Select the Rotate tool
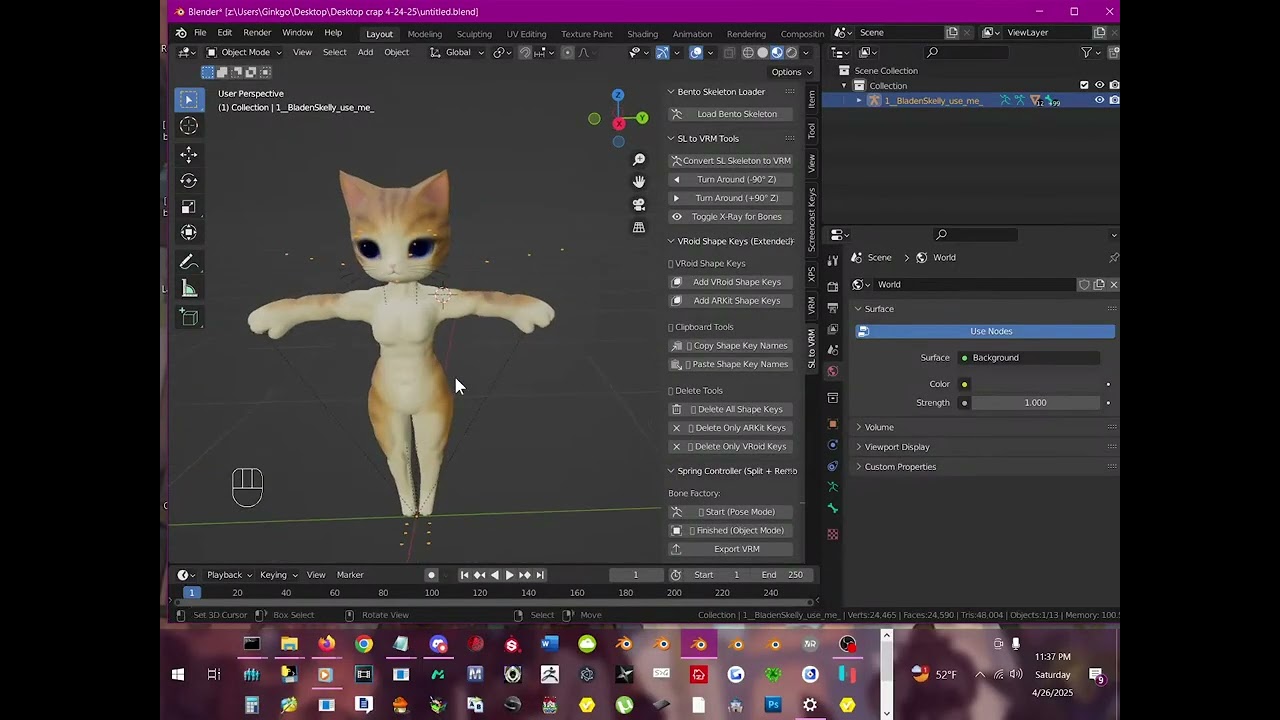The width and height of the screenshot is (1280, 720). click(188, 180)
